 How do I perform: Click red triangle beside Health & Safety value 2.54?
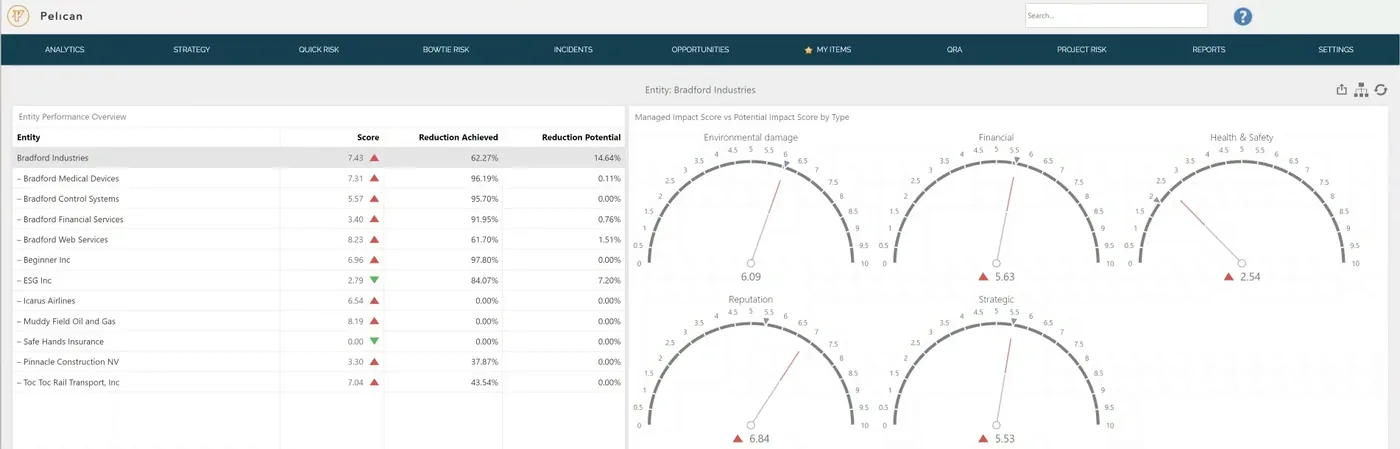(x=1229, y=277)
